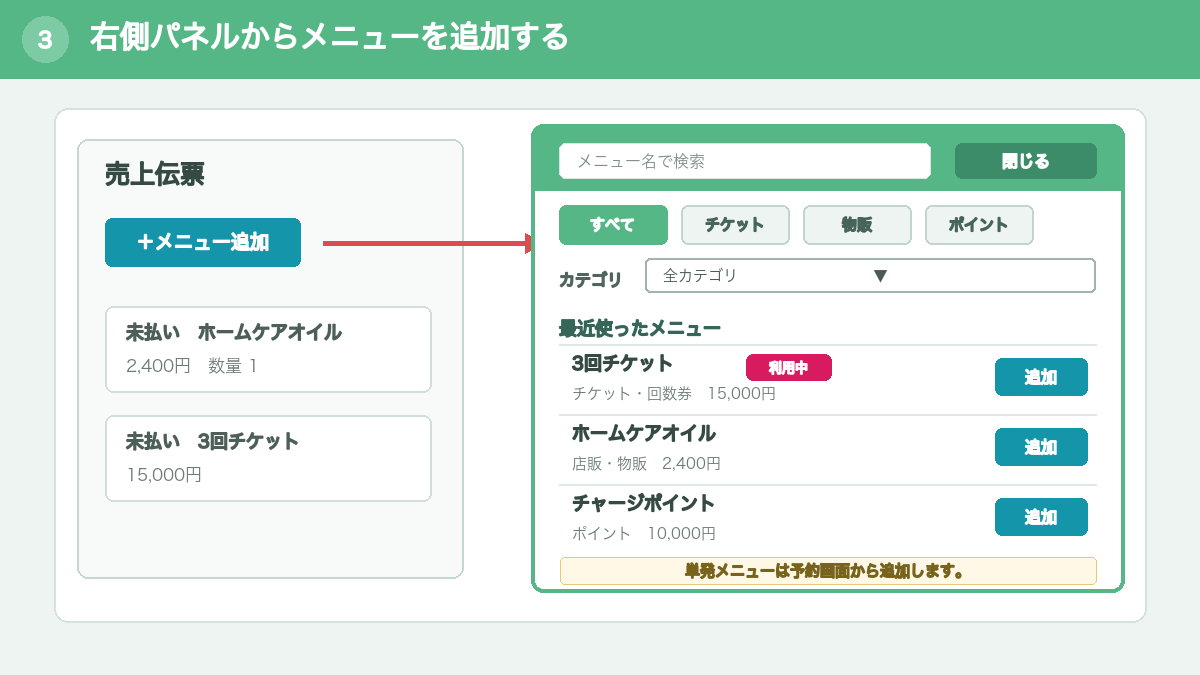Click the 単発メニューは予約画面から追加します notice

pyautogui.click(x=828, y=571)
